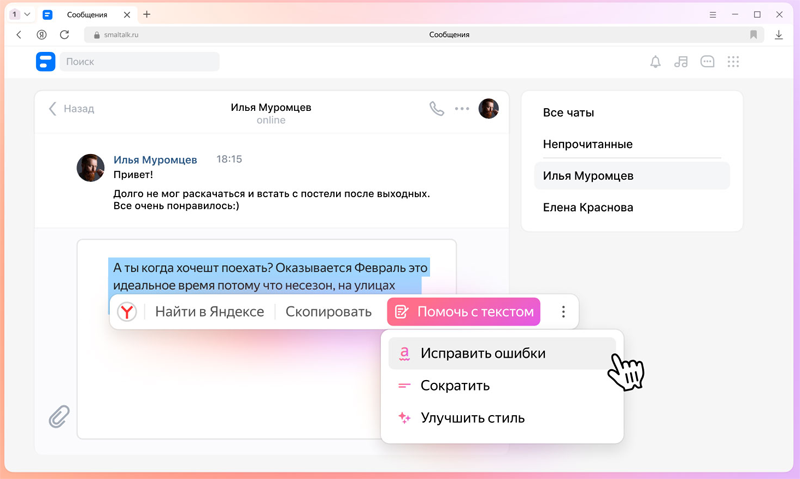Focus the Поиск search field
The image size is (800, 479).
click(x=140, y=62)
